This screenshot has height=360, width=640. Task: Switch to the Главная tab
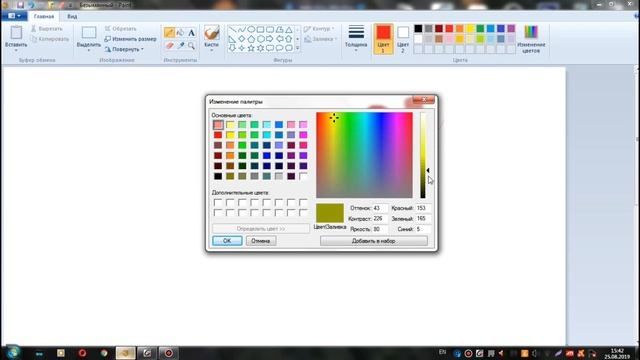click(44, 16)
